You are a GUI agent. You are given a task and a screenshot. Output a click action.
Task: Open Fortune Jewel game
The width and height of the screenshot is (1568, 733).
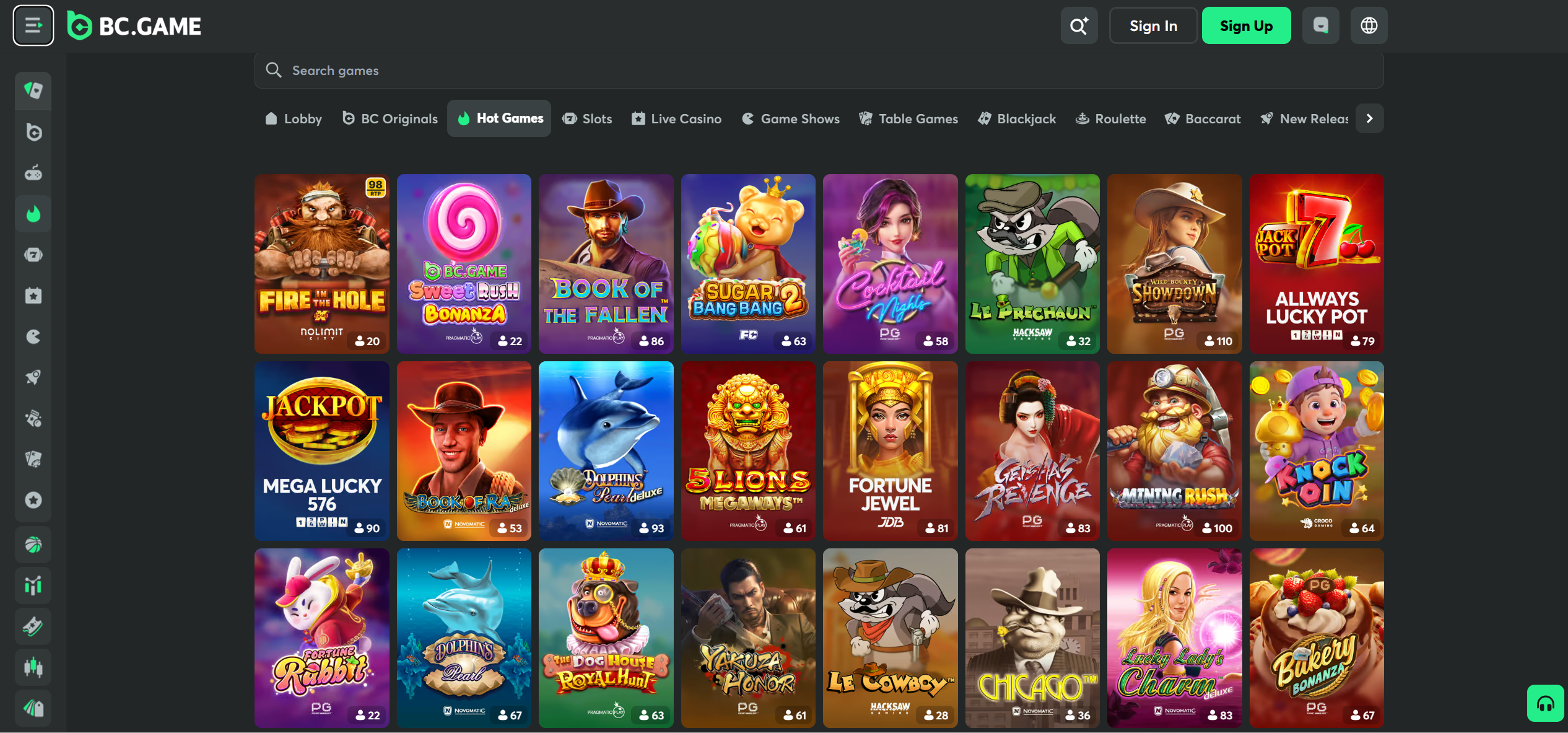pos(890,451)
